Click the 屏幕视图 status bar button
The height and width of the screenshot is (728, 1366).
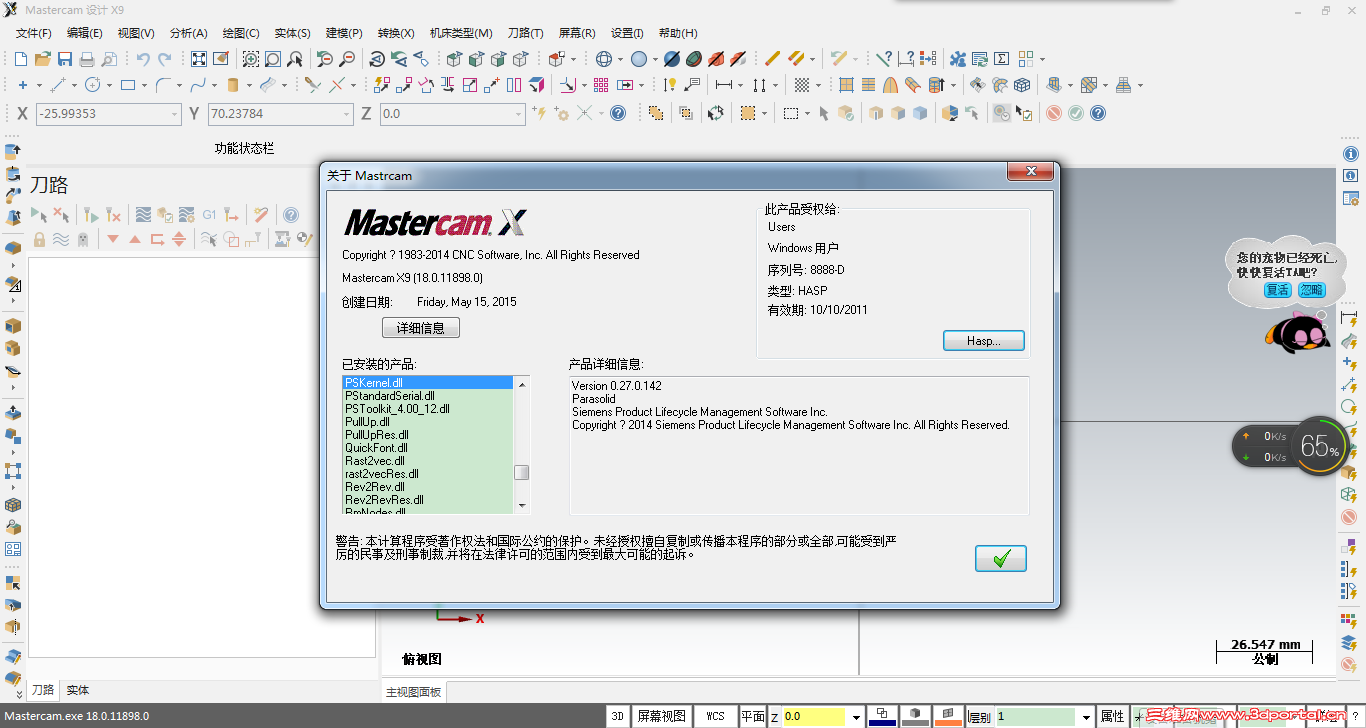(662, 716)
